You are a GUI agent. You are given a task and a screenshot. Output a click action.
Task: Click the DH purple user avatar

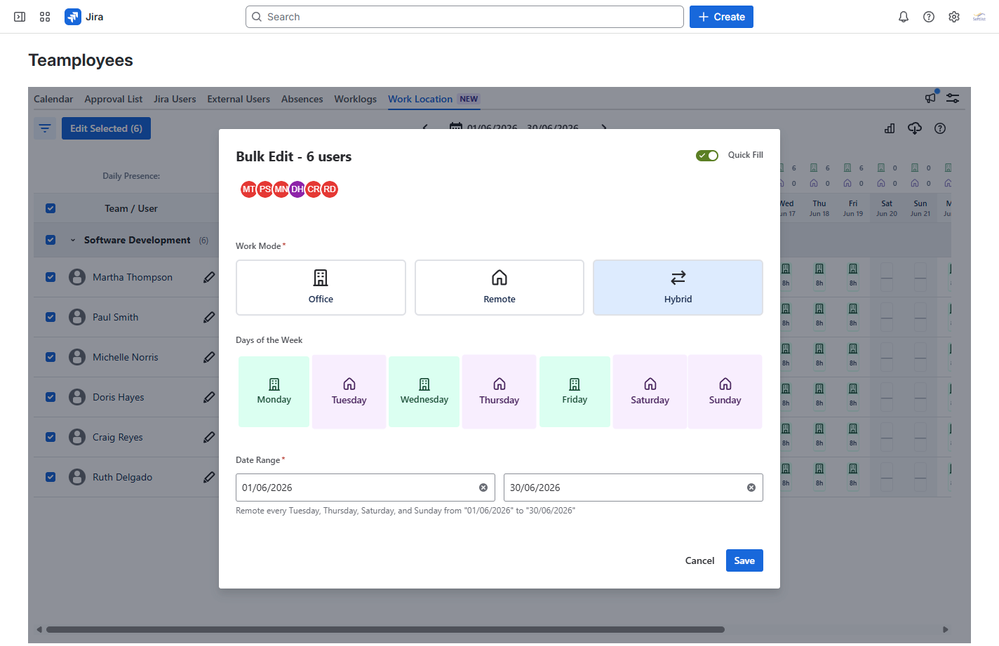tap(297, 189)
